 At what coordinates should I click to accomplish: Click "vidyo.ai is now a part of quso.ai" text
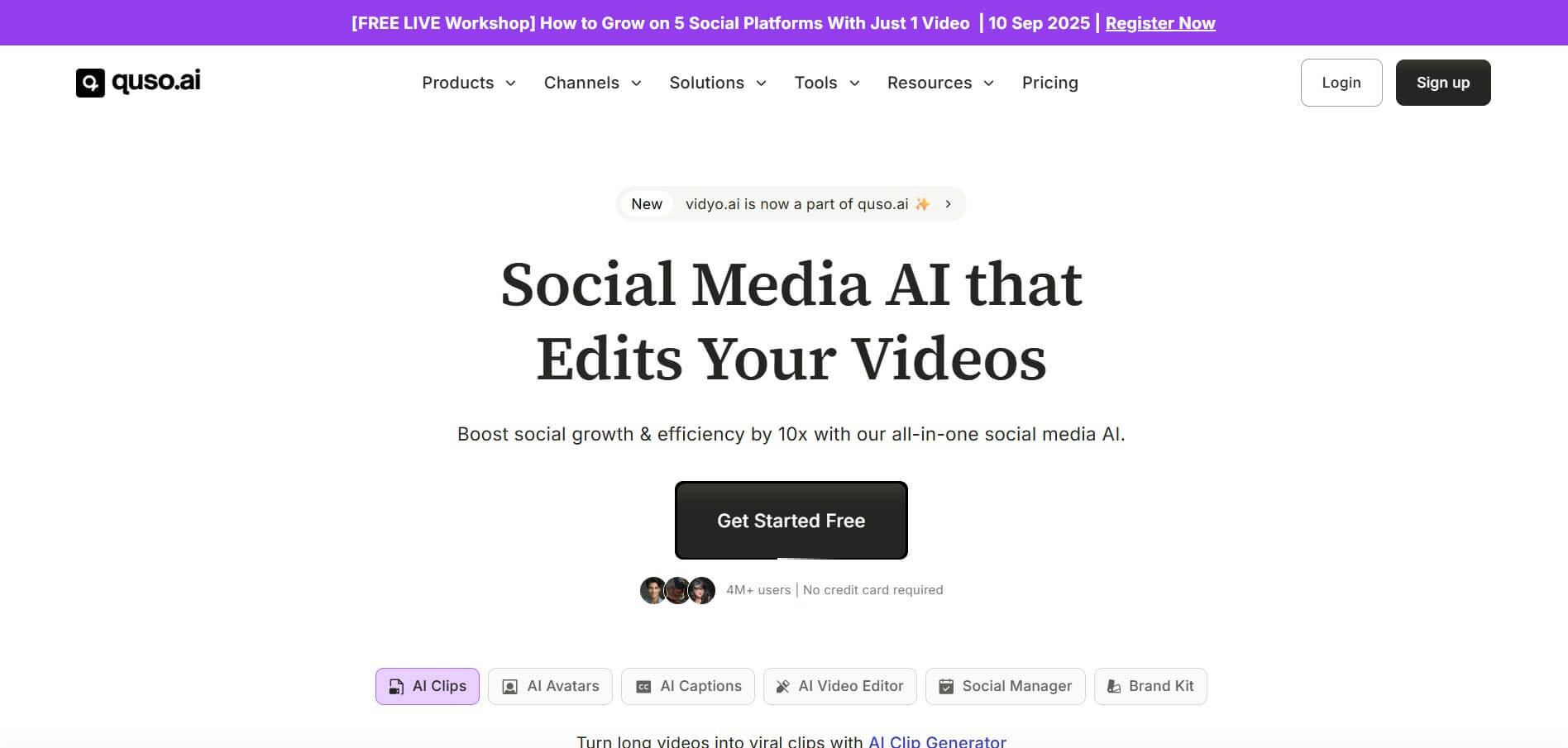[797, 204]
